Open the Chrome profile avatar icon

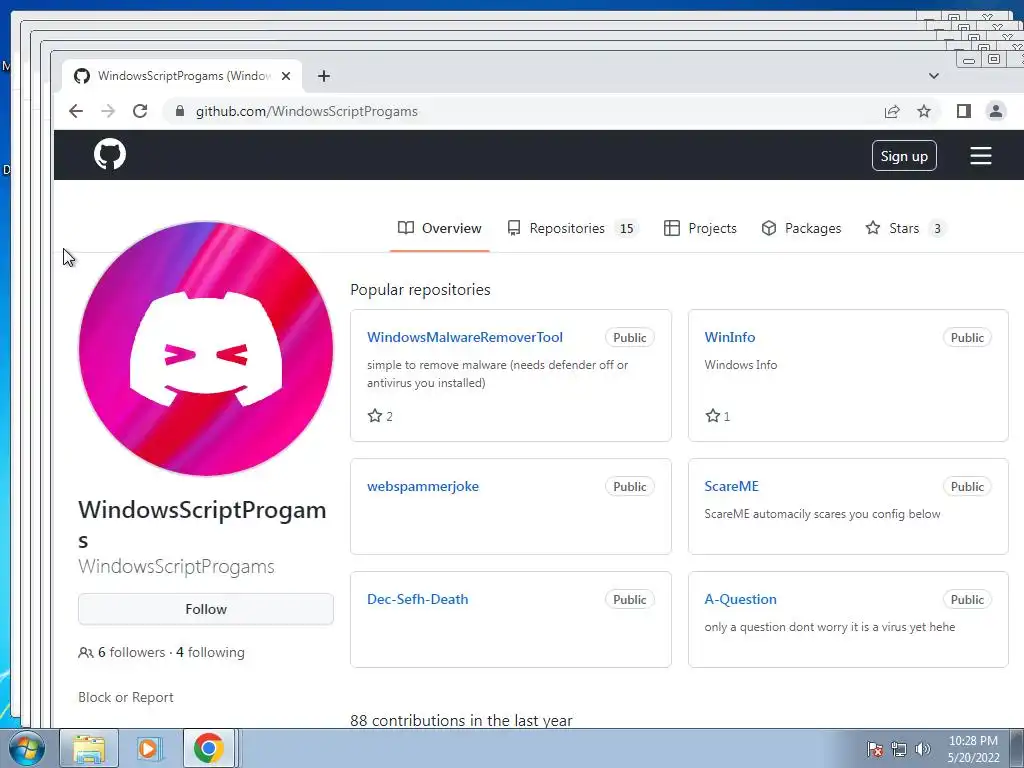pyautogui.click(x=995, y=111)
